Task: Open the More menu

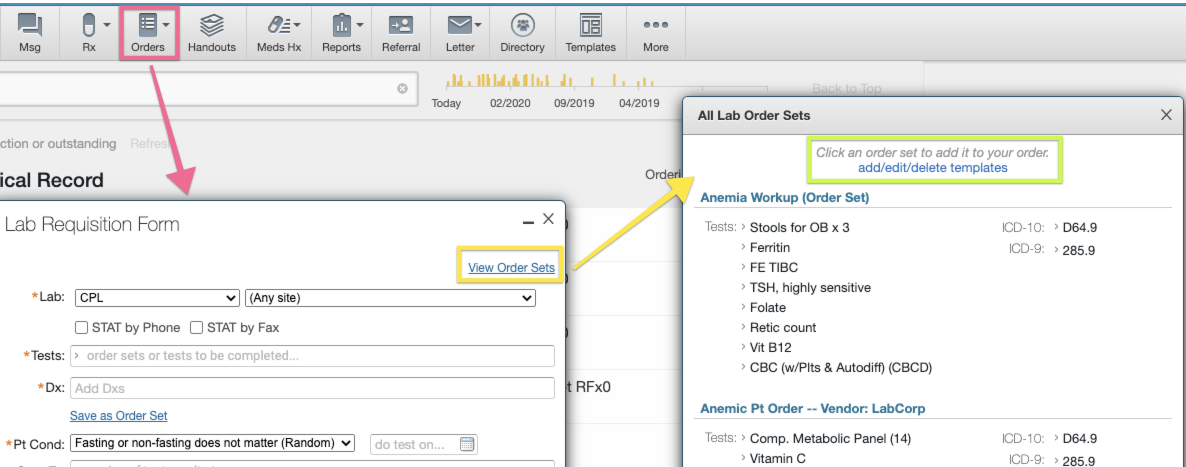Action: coord(656,32)
